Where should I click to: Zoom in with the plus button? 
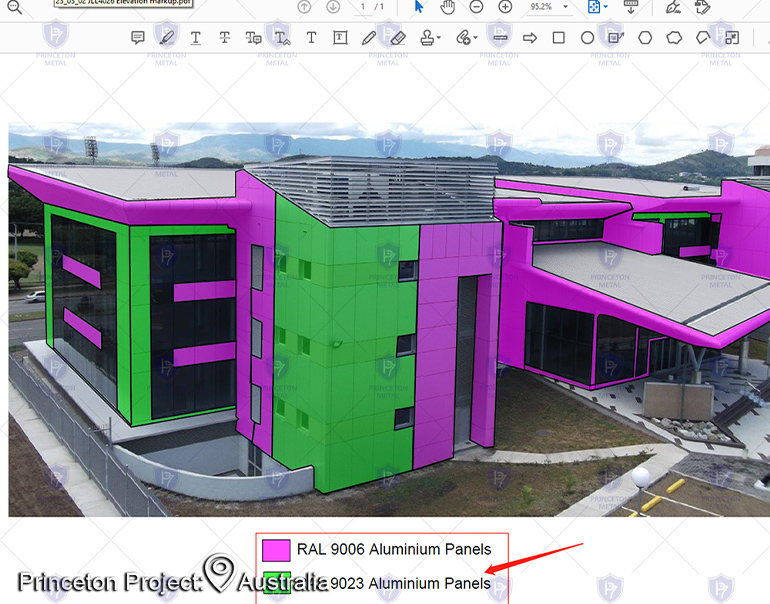point(505,7)
